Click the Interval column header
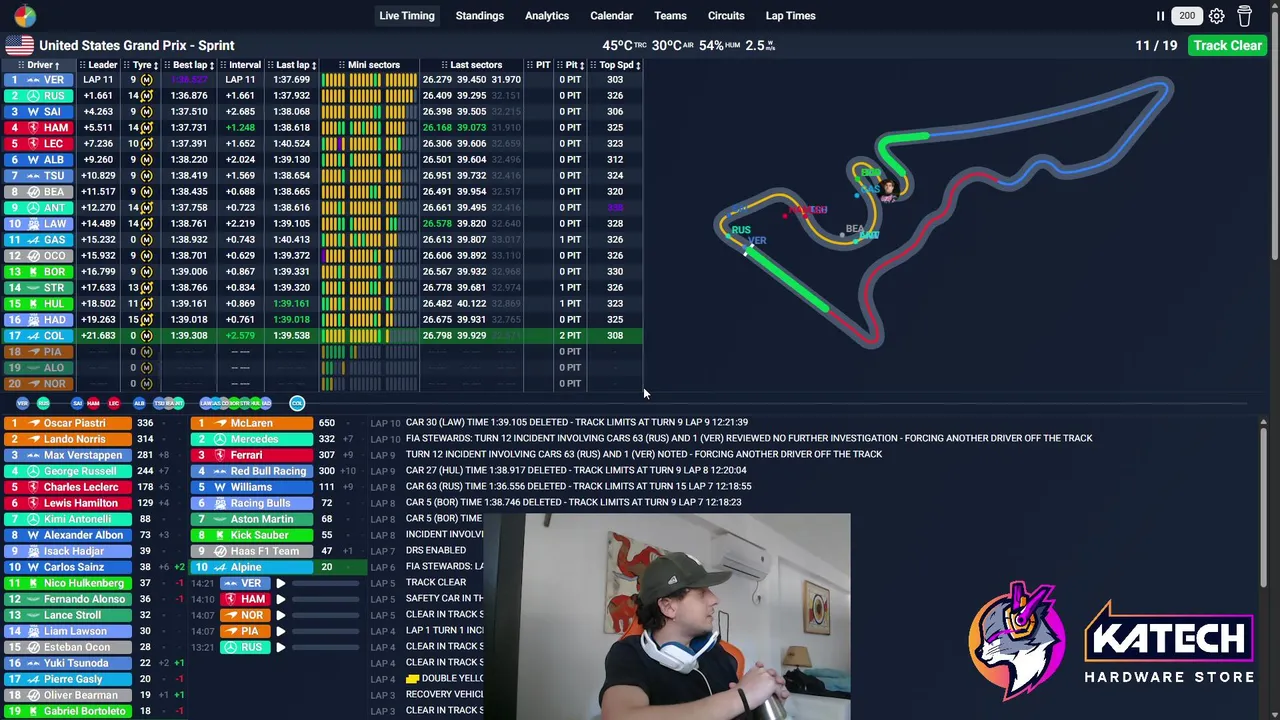 click(x=243, y=65)
